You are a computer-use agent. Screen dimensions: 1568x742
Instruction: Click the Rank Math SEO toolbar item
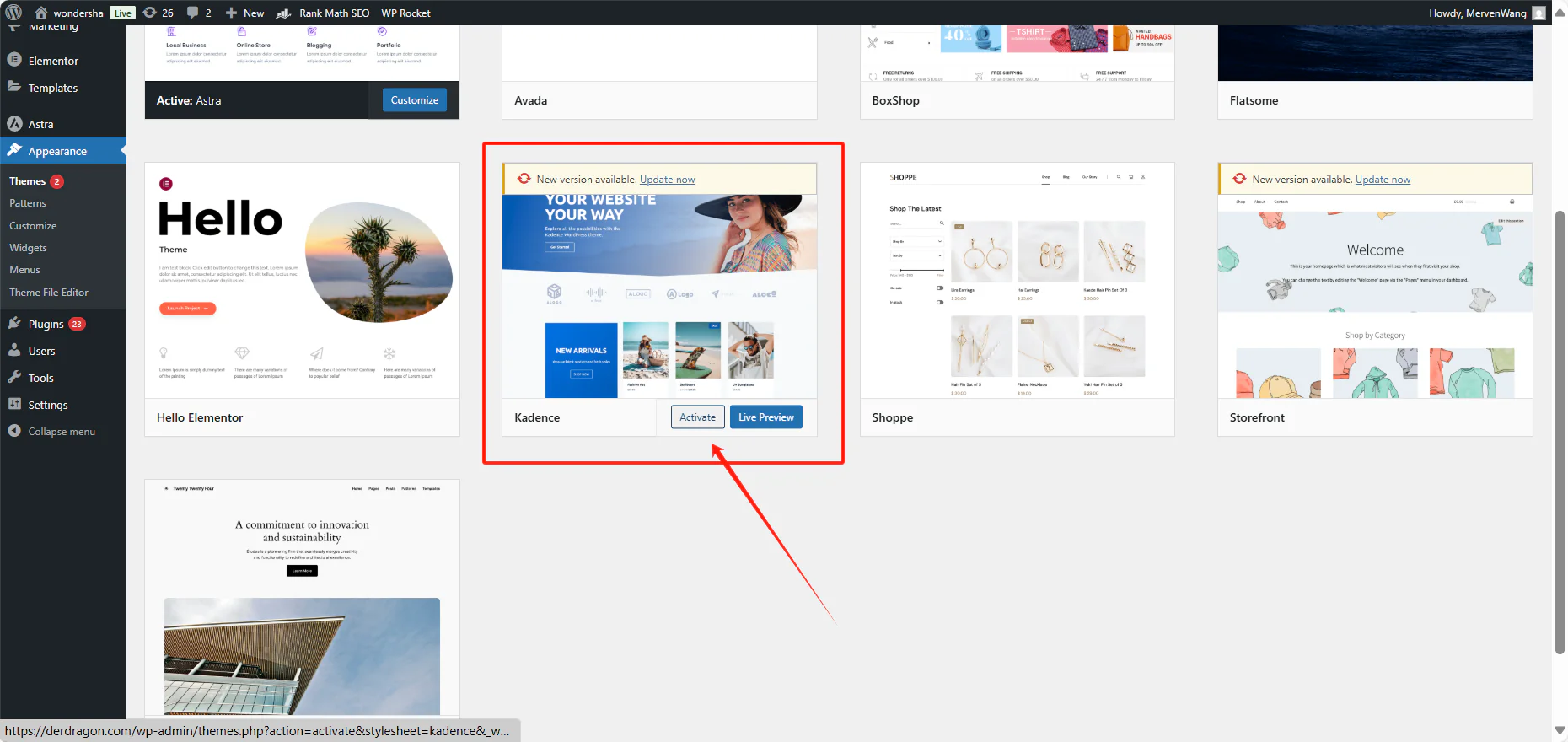324,13
